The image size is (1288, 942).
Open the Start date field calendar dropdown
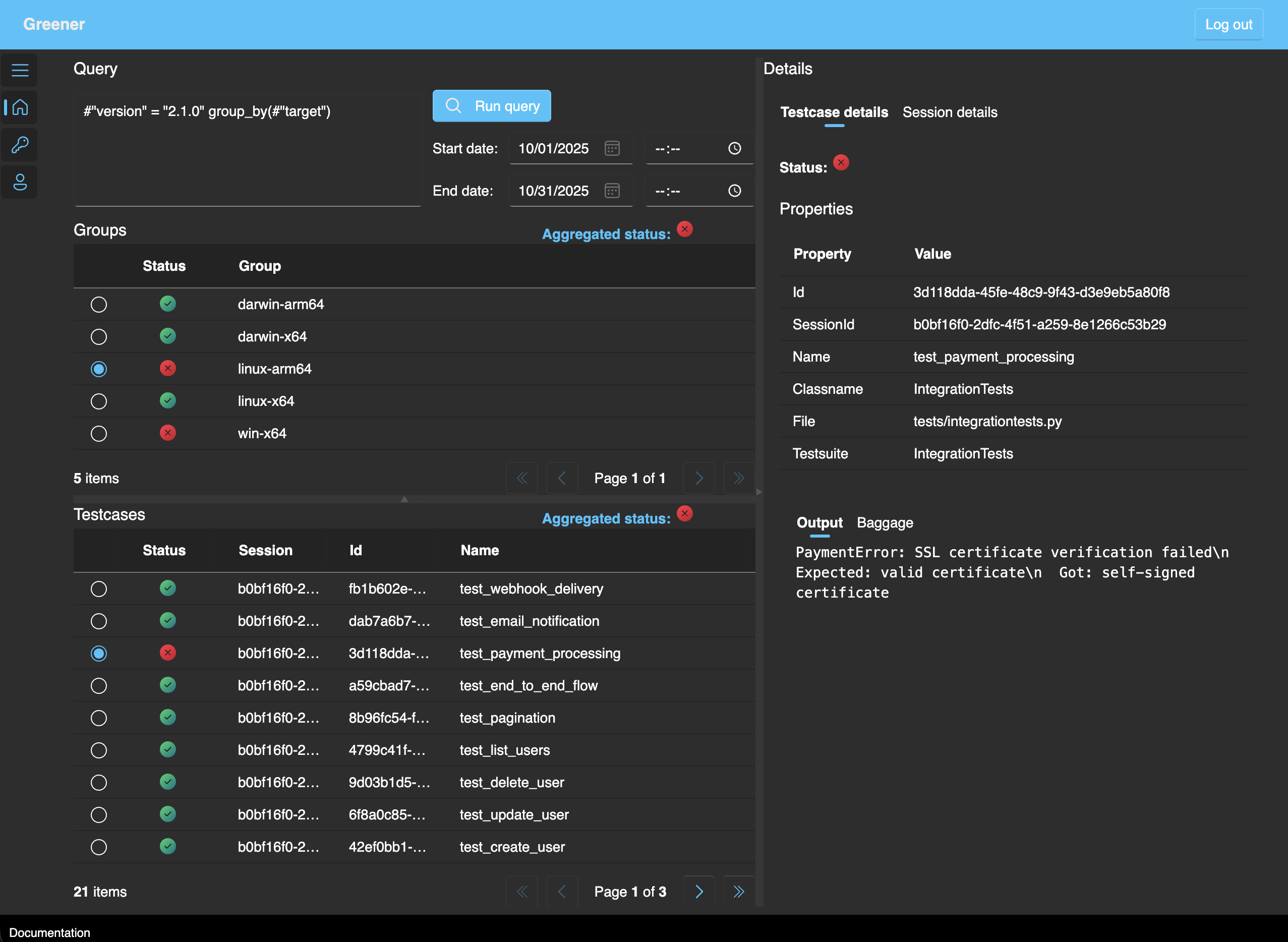point(612,148)
